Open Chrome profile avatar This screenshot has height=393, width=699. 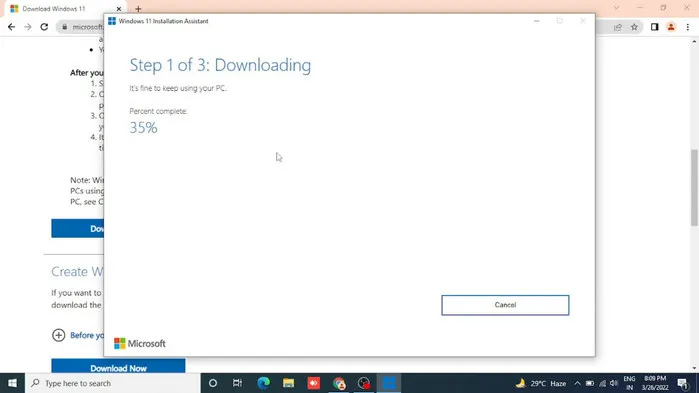671,27
